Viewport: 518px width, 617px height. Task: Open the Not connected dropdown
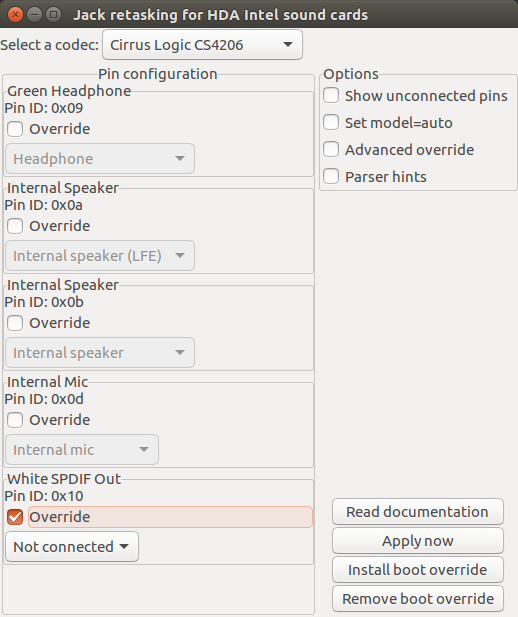pos(72,547)
